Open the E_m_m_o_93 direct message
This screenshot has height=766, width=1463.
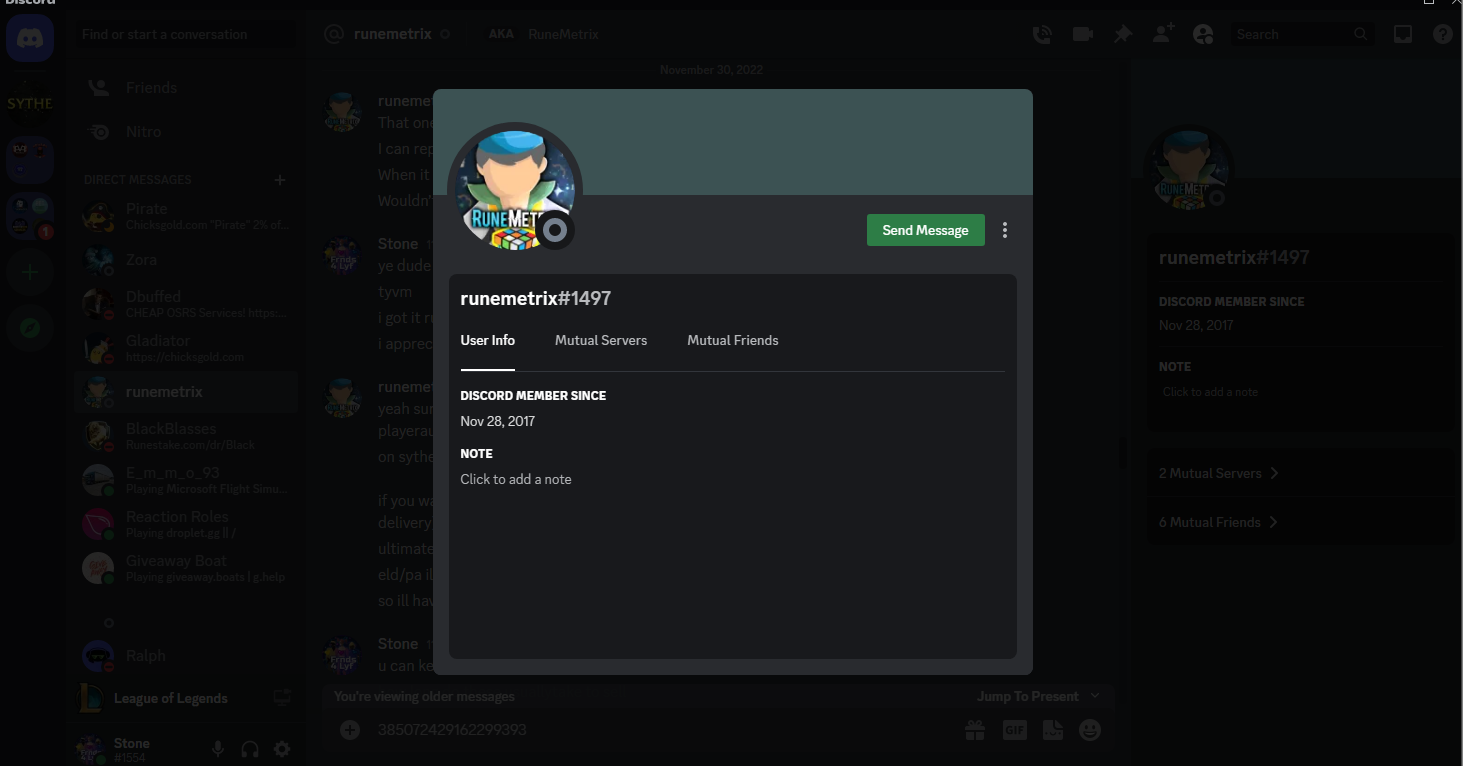[x=187, y=480]
